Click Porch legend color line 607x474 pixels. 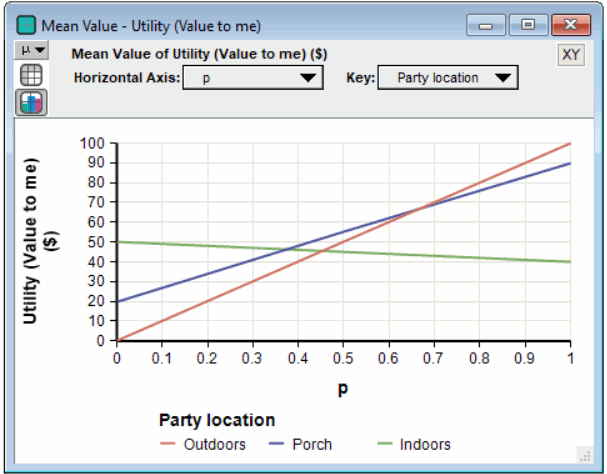pos(276,444)
